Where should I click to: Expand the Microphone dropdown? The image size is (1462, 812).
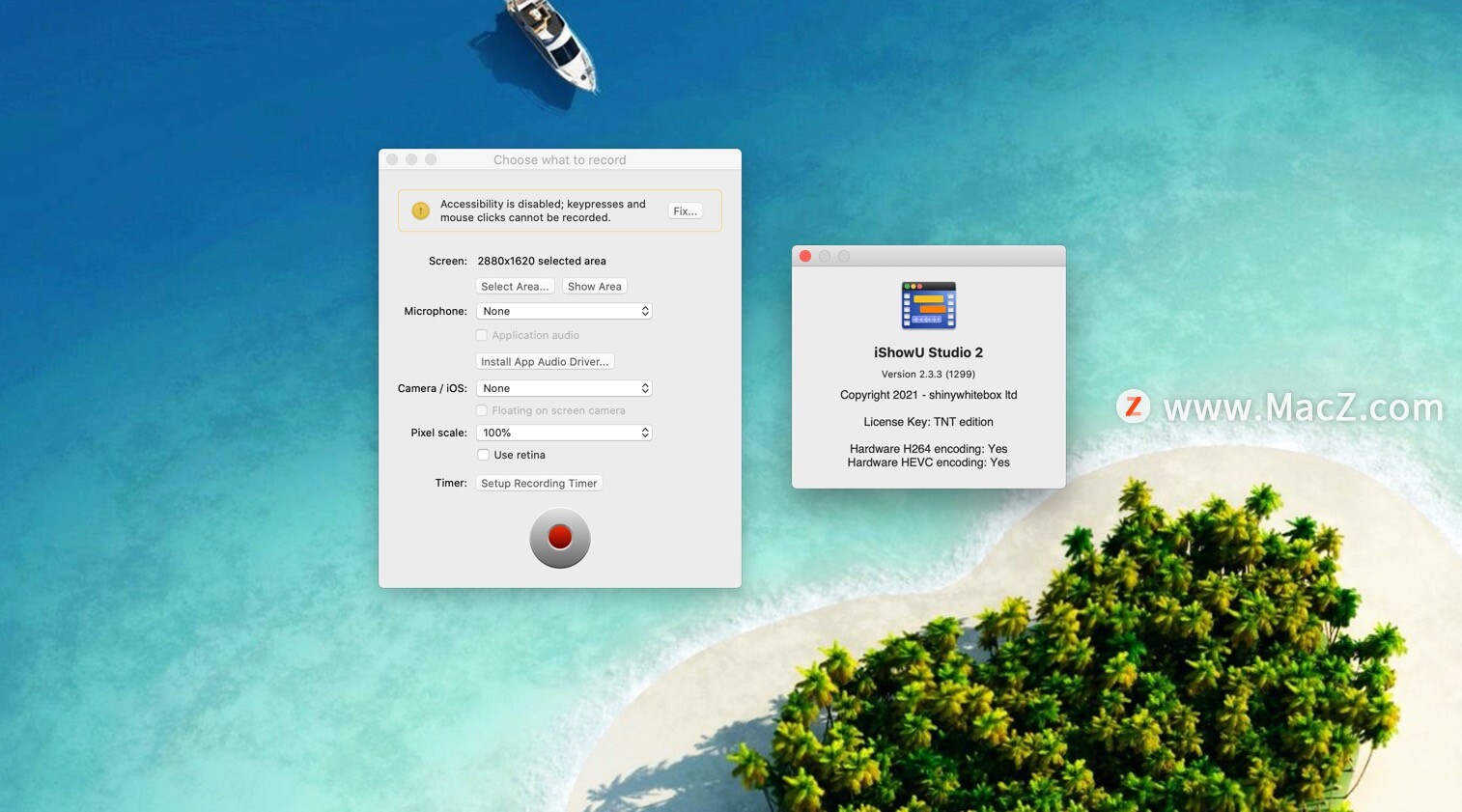tap(564, 311)
